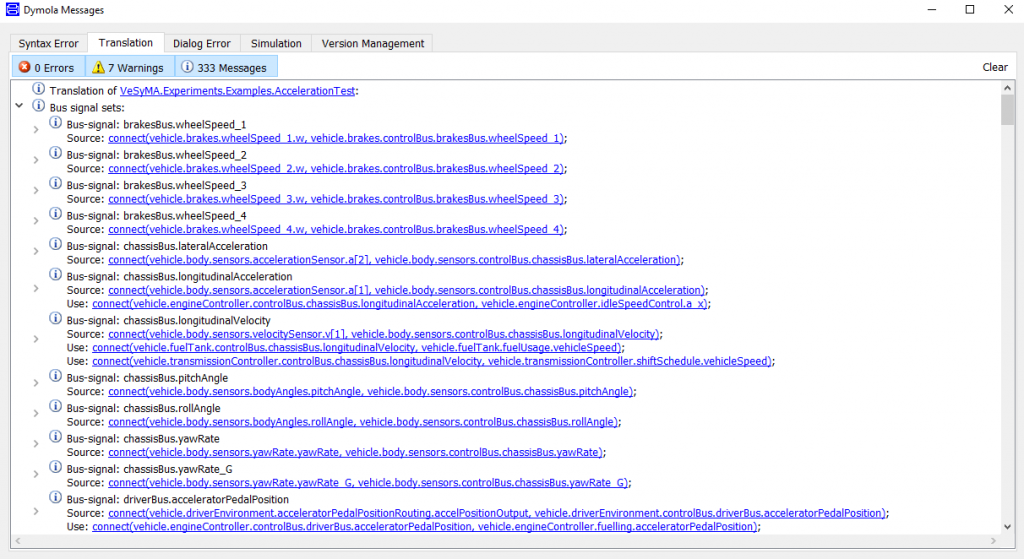Open wheelSpeed_1.w source connect link
The width and height of the screenshot is (1024, 559).
point(336,138)
